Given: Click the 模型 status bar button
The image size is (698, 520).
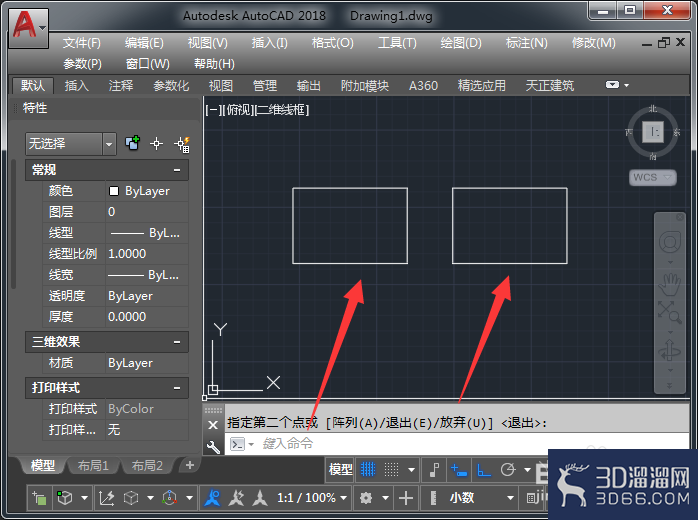Looking at the screenshot, I should [341, 469].
